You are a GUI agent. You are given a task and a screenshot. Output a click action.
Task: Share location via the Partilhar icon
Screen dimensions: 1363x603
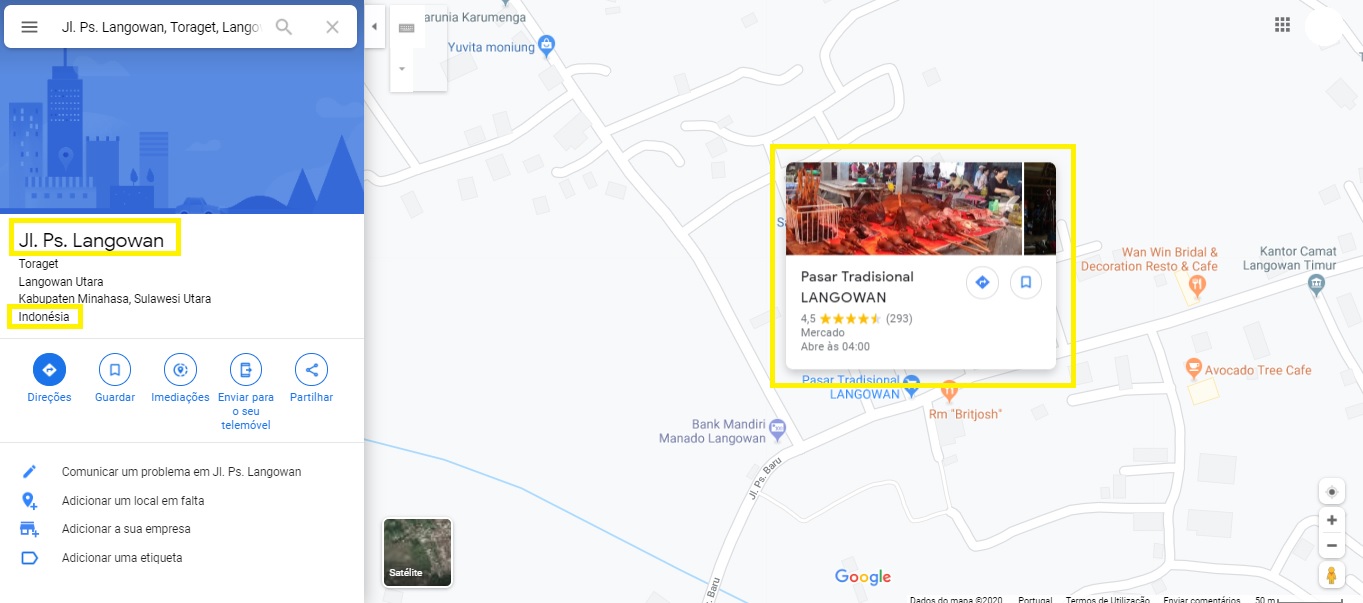[311, 370]
